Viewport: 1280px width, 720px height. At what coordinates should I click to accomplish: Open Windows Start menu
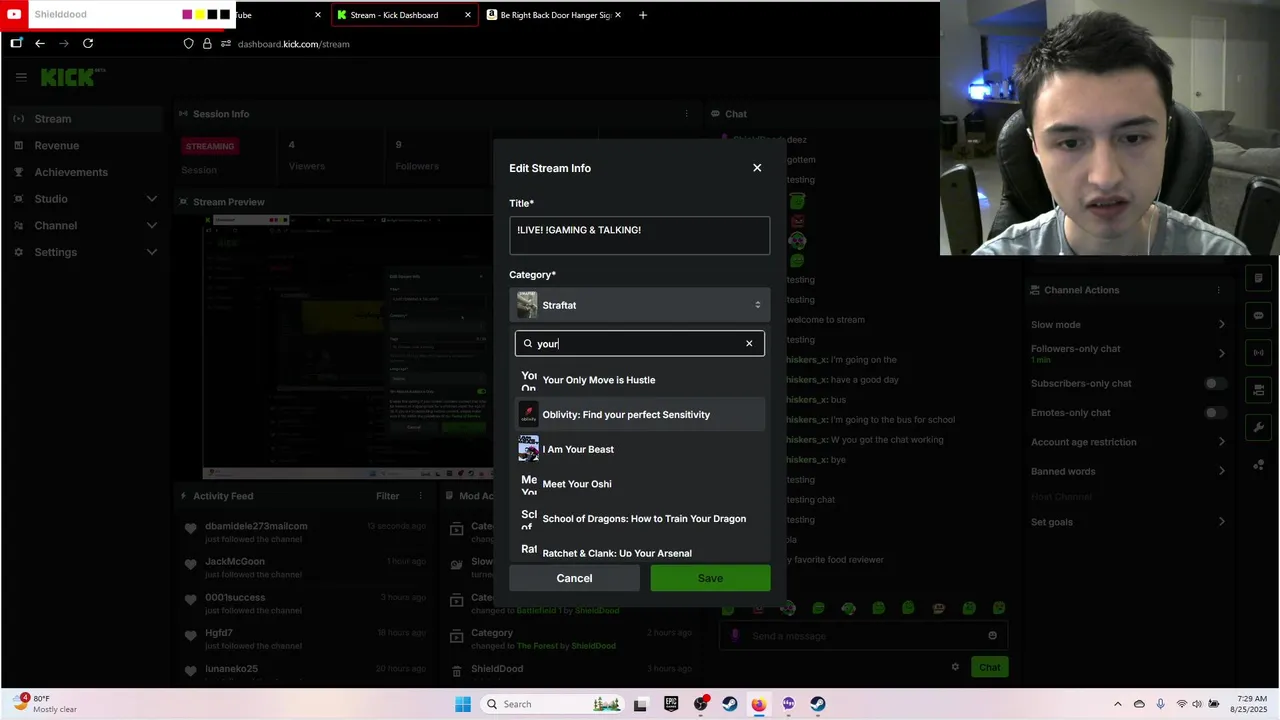tap(463, 704)
